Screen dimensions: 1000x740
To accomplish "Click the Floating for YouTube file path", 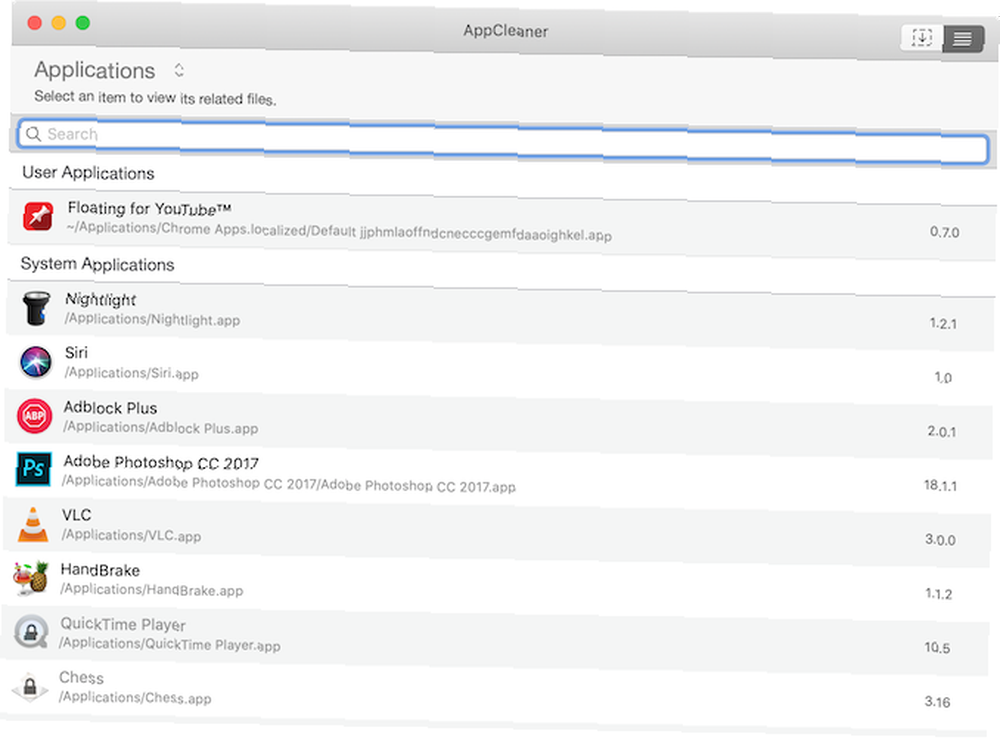I will (x=339, y=232).
